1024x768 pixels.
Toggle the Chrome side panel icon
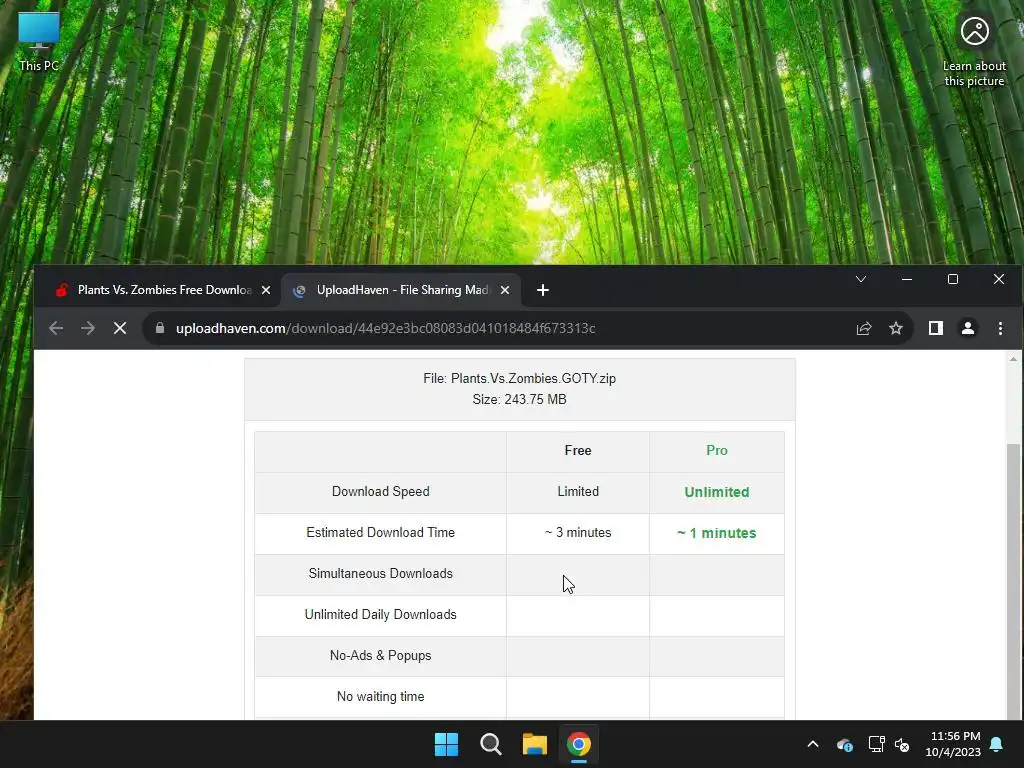(936, 328)
